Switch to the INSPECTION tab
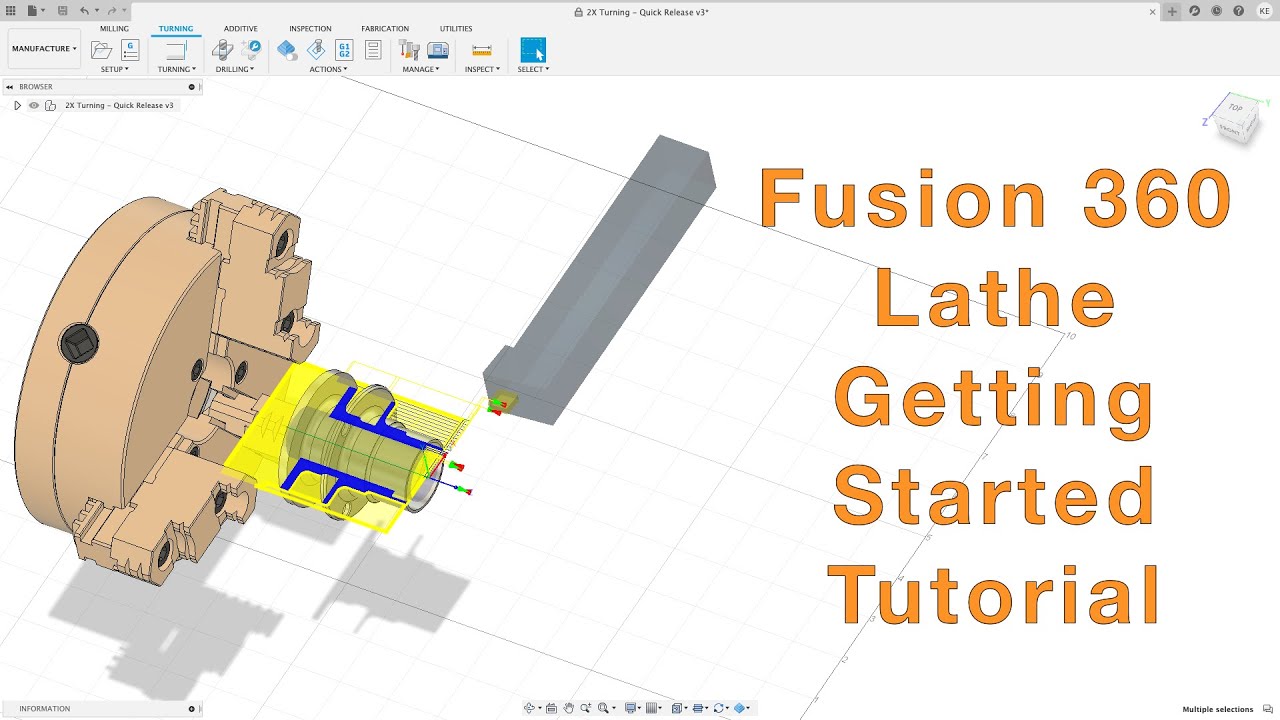Image resolution: width=1280 pixels, height=720 pixels. click(310, 29)
